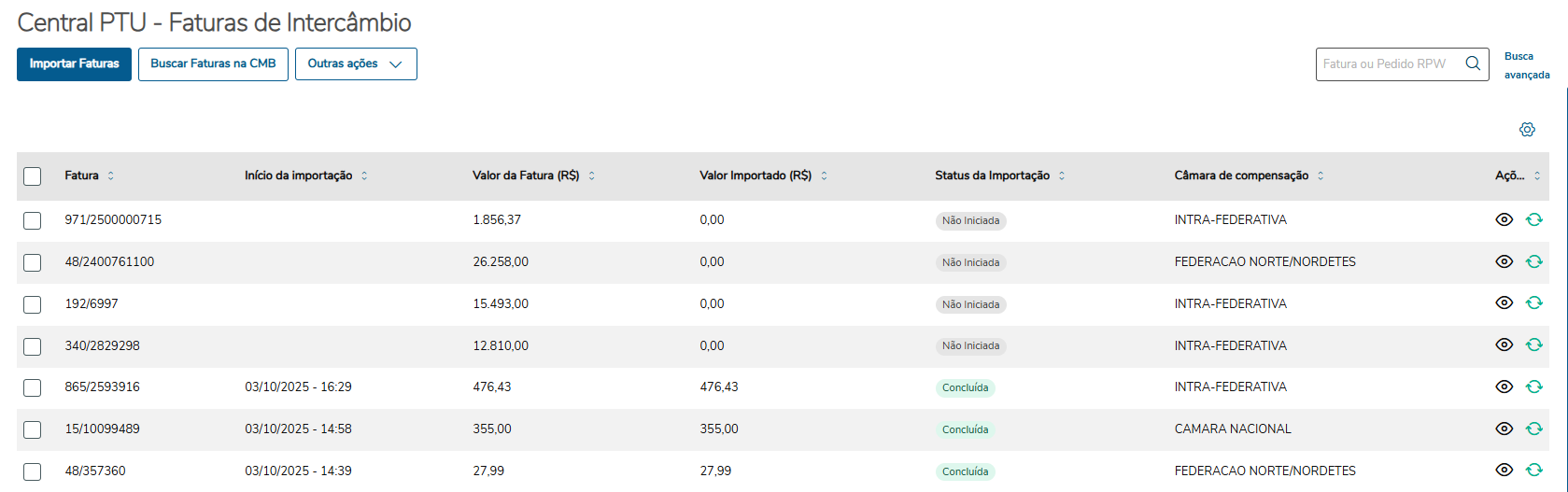Click the refresh icon for invoice 48/2400761100
The image size is (1568, 492).
pos(1533,262)
